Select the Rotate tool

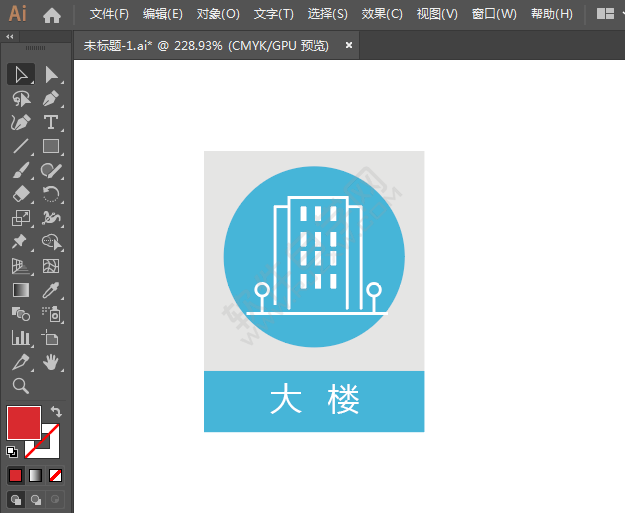tap(51, 194)
